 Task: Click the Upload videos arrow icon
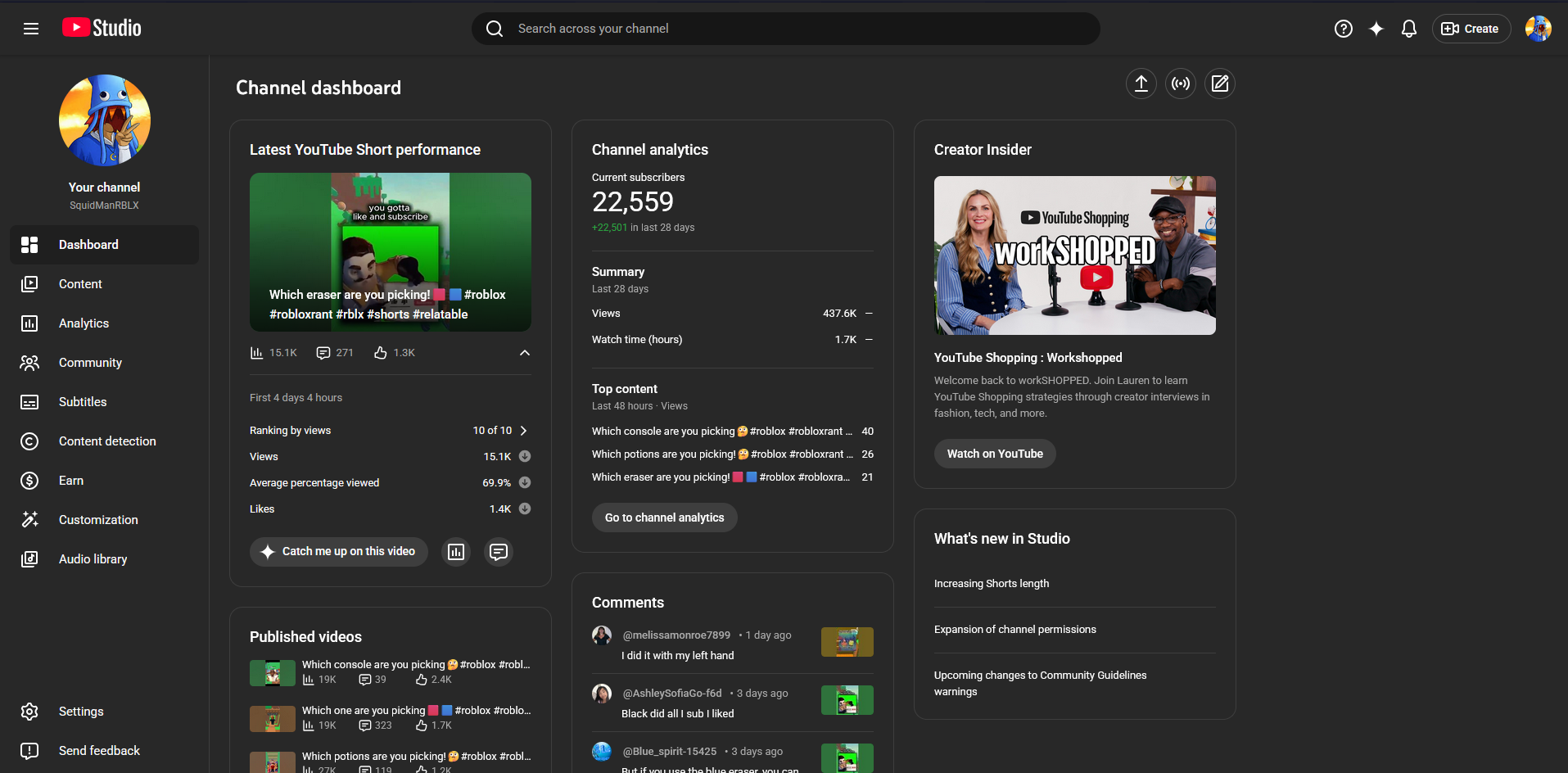tap(1141, 84)
